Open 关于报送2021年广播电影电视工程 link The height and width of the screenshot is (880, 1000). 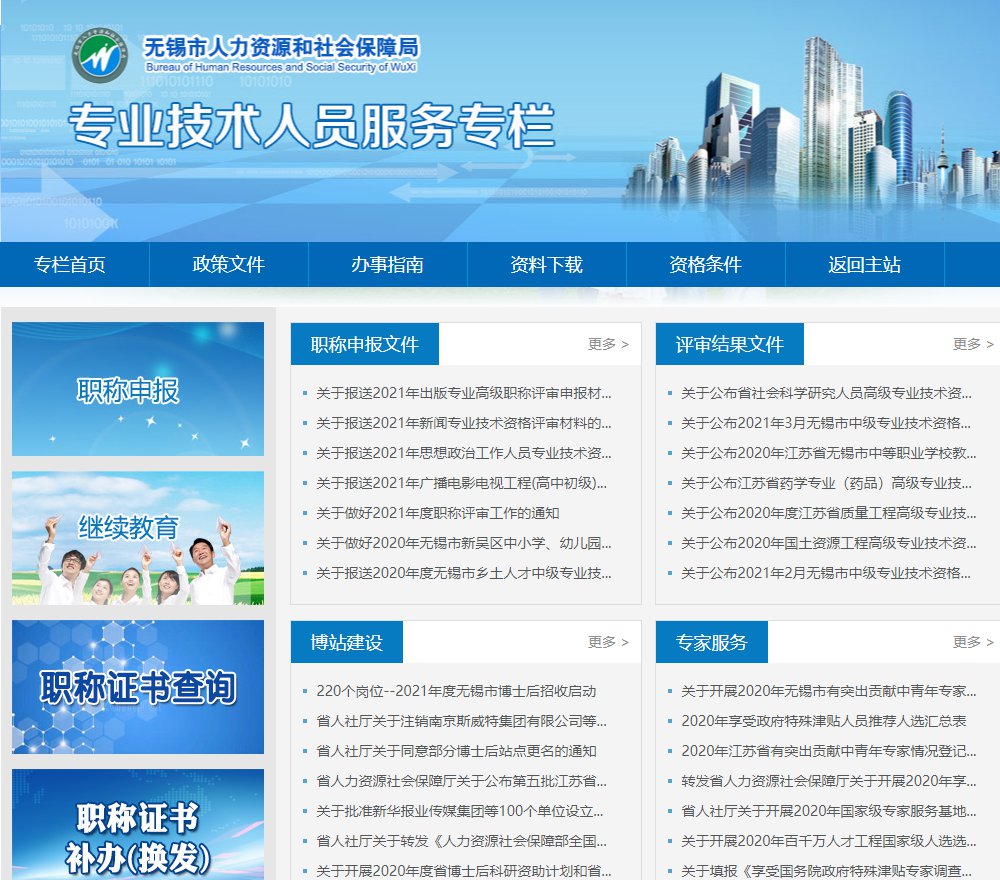coord(462,483)
